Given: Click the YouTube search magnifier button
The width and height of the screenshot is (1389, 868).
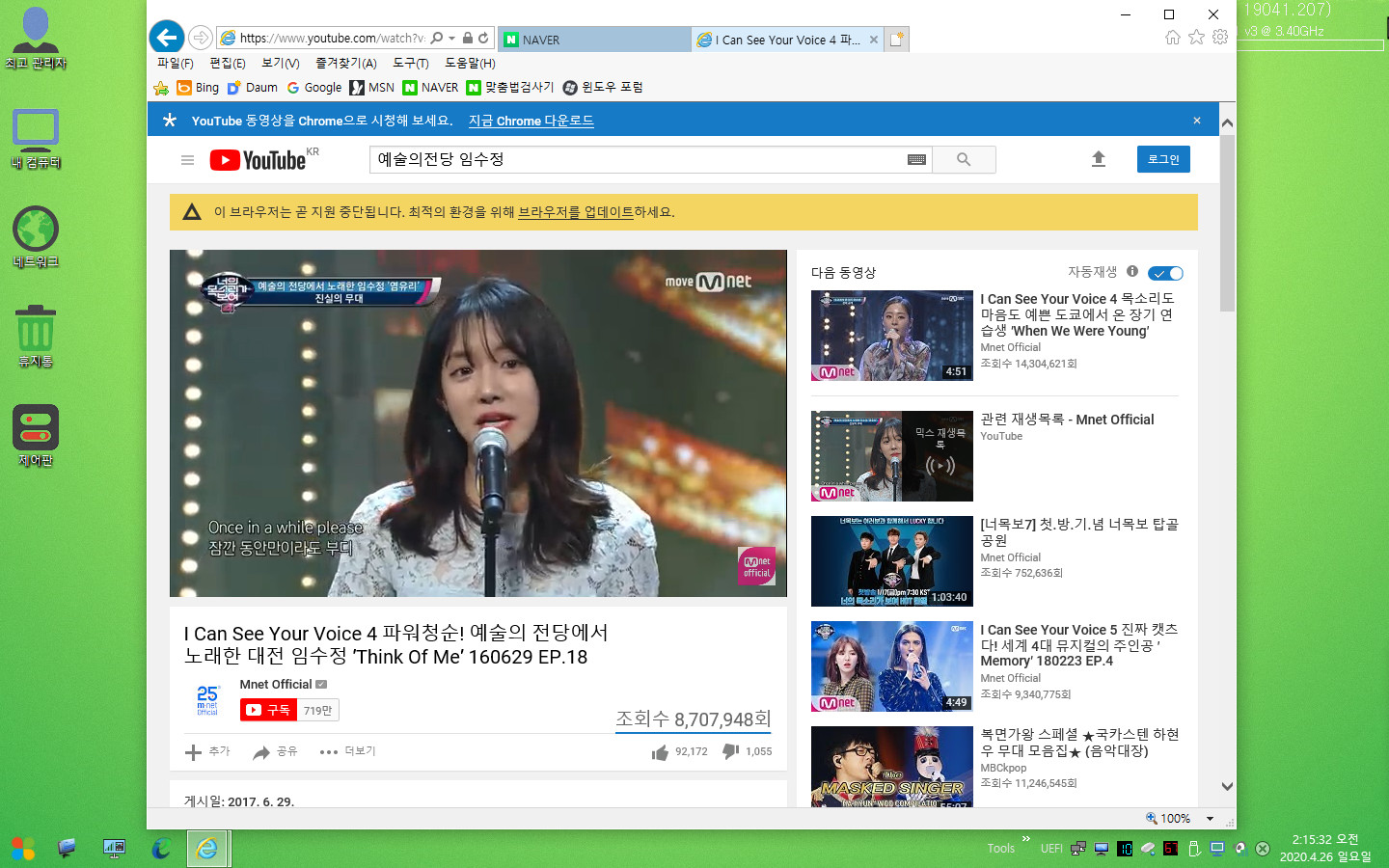Looking at the screenshot, I should click(964, 160).
